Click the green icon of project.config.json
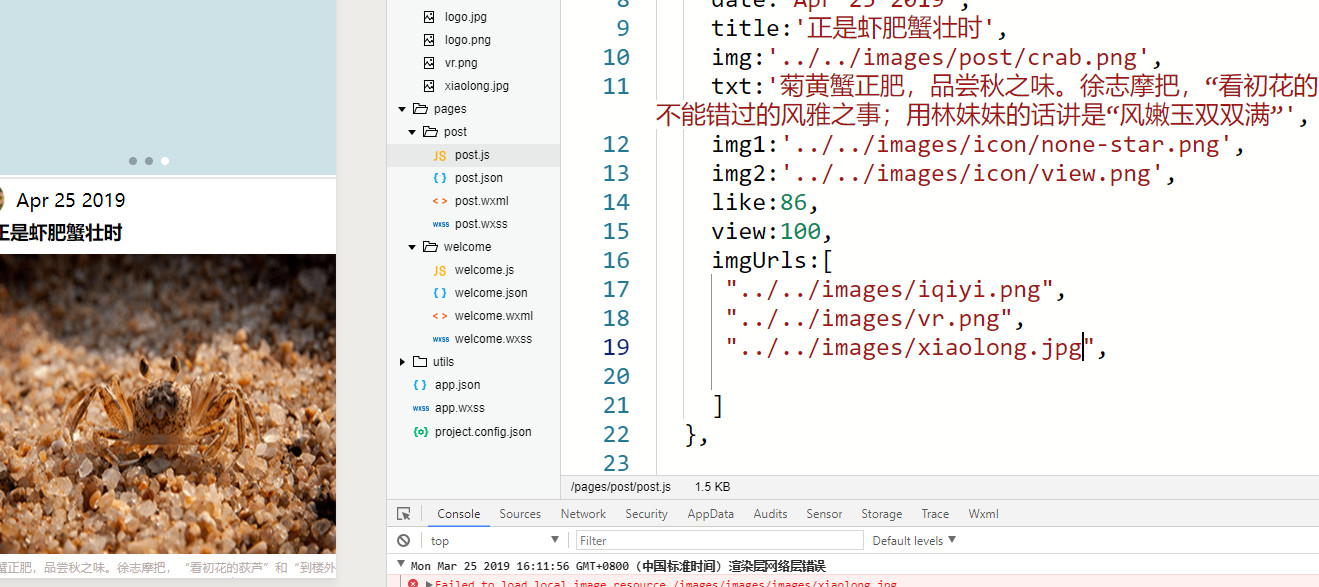 [420, 432]
